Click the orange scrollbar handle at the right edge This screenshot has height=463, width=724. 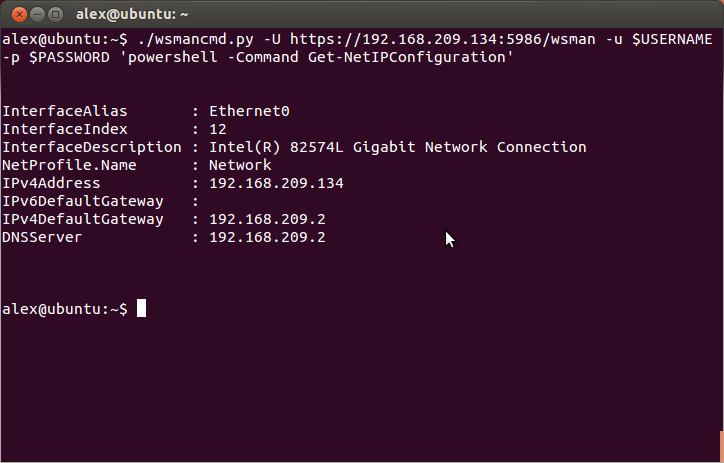(721, 446)
